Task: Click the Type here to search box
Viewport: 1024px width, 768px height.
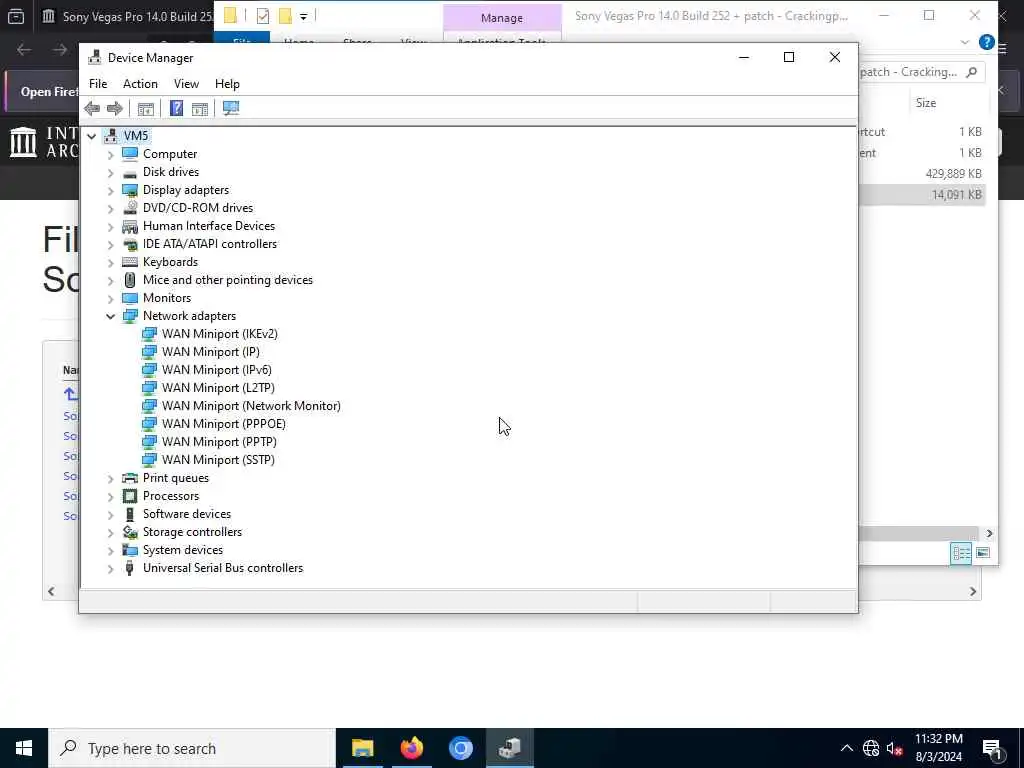Action: point(192,748)
